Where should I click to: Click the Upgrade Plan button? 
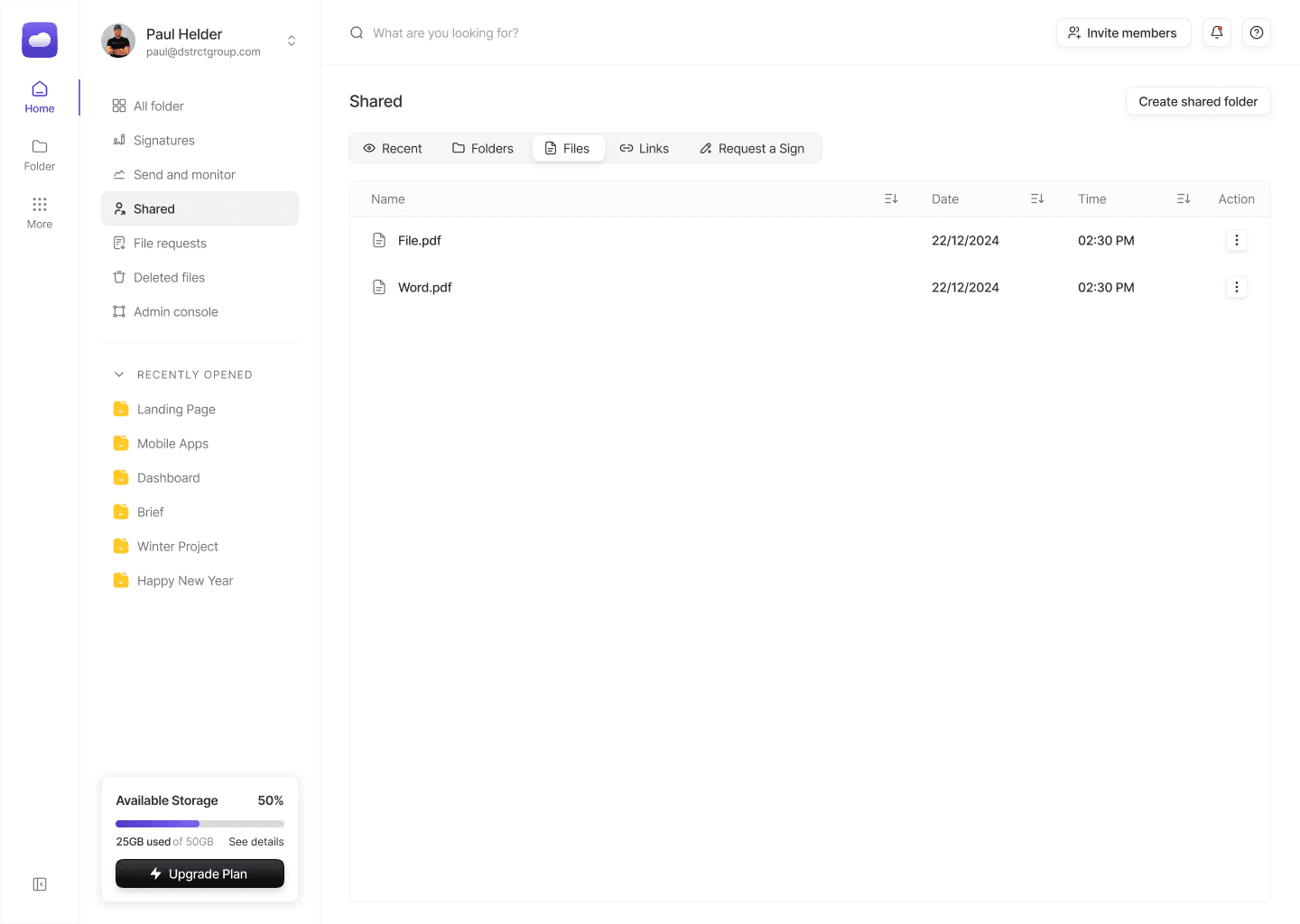(x=200, y=873)
